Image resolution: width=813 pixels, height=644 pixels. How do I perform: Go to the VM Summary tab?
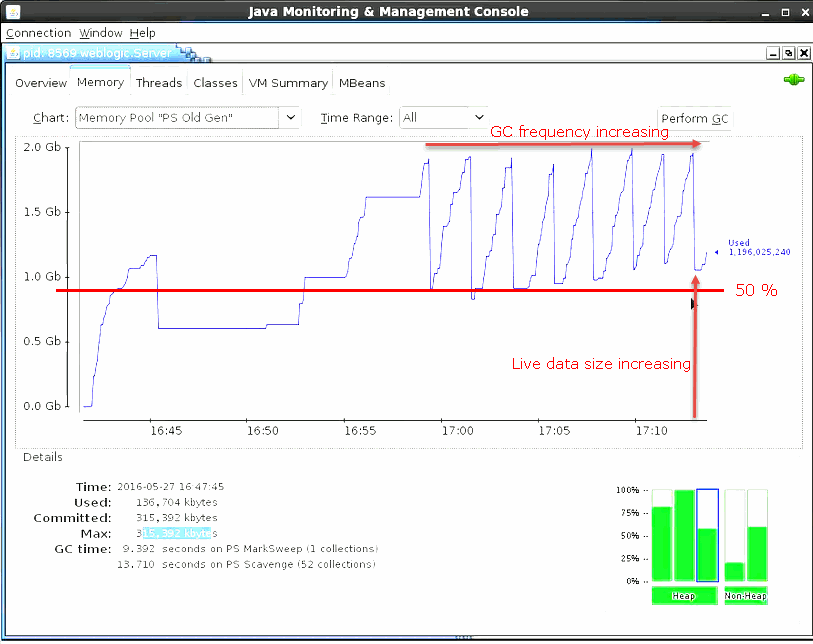tap(288, 83)
